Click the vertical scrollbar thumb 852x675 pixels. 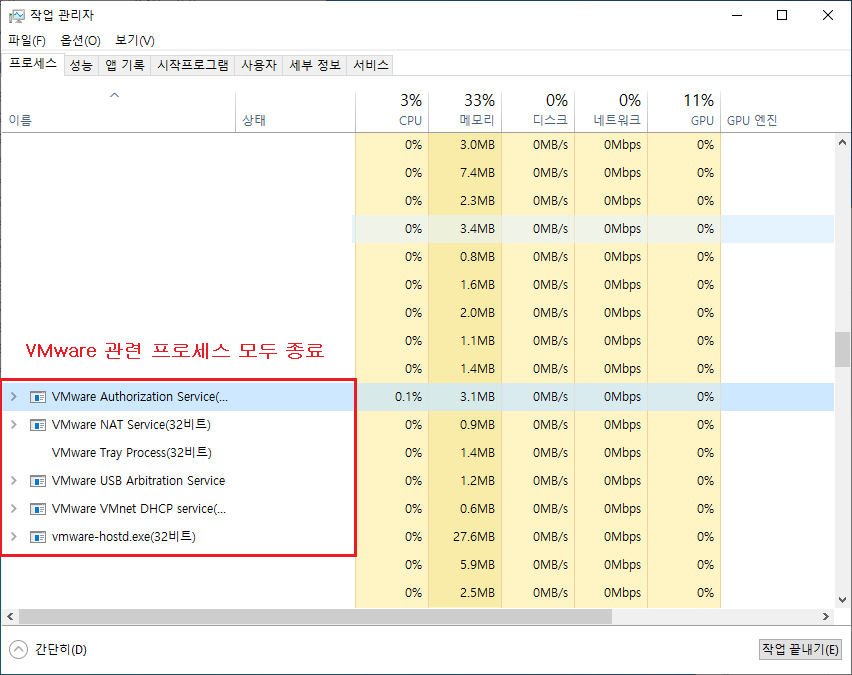coord(842,349)
